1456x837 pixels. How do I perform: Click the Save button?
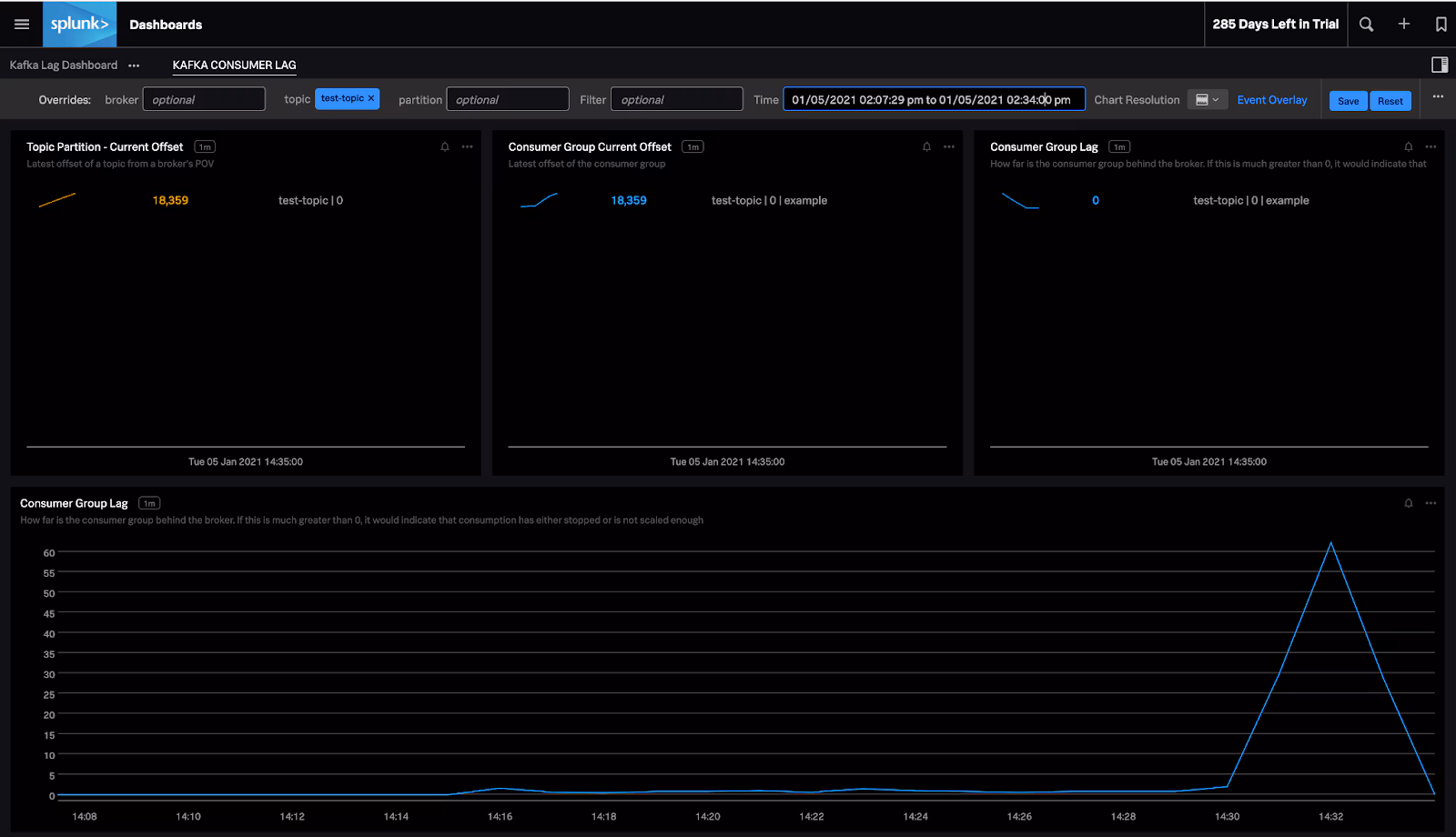(x=1348, y=101)
